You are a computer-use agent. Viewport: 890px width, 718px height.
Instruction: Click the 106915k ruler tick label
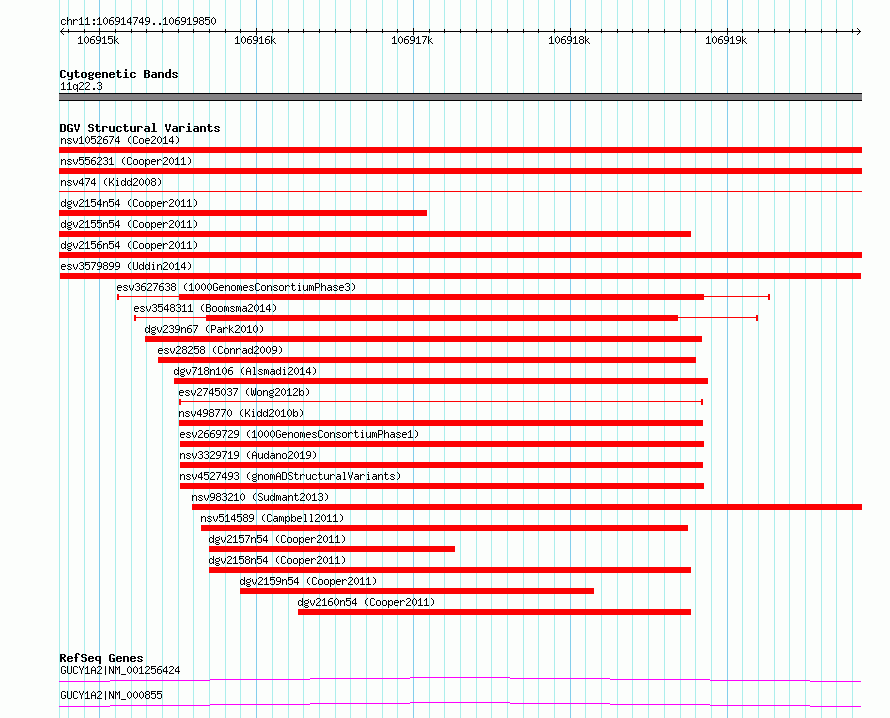(98, 40)
